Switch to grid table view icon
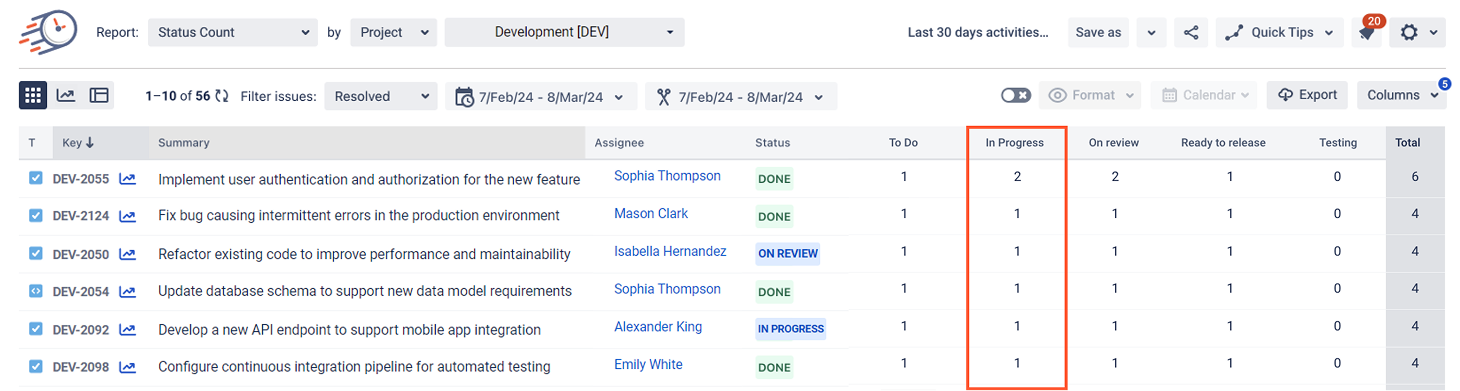 (x=33, y=95)
